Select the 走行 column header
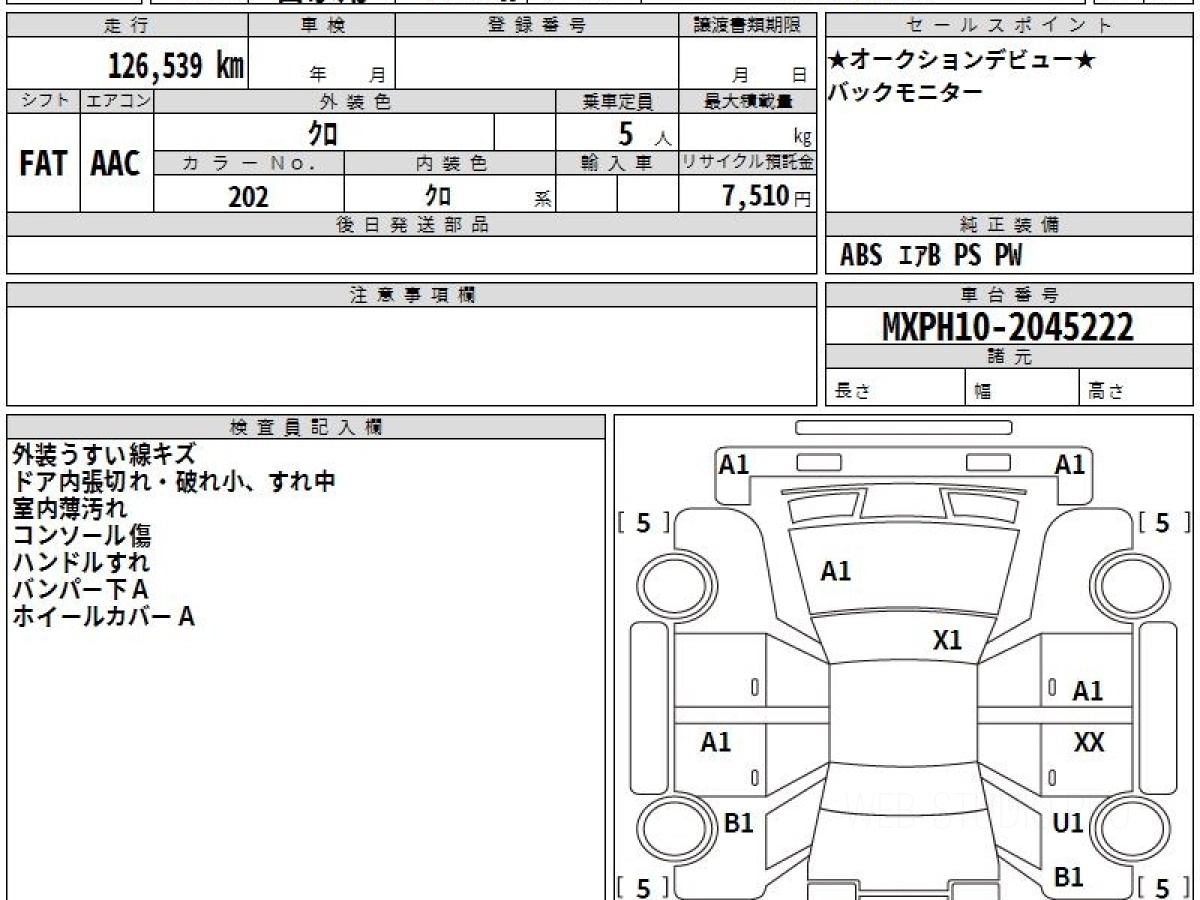 pos(126,26)
